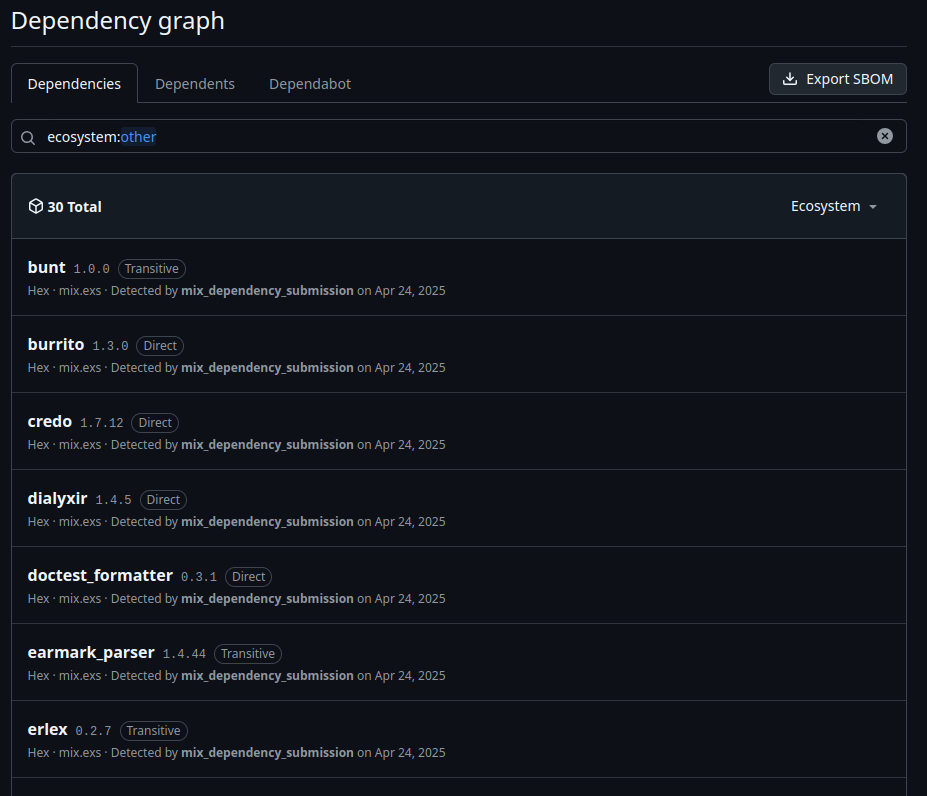Click mix_dependency_submission in the earmark_parser row
This screenshot has height=796, width=927.
(267, 675)
